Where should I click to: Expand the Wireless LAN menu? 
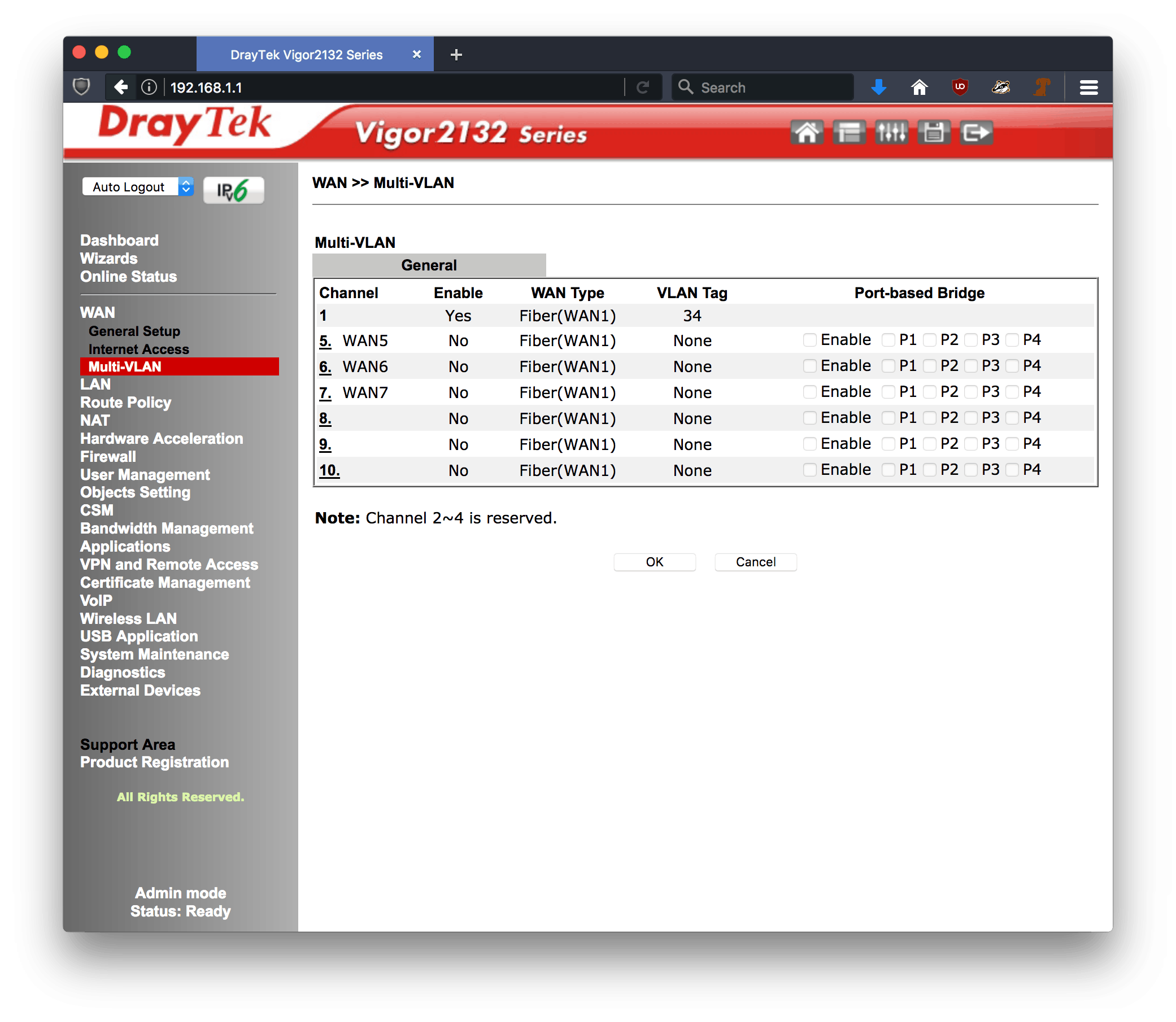(128, 618)
